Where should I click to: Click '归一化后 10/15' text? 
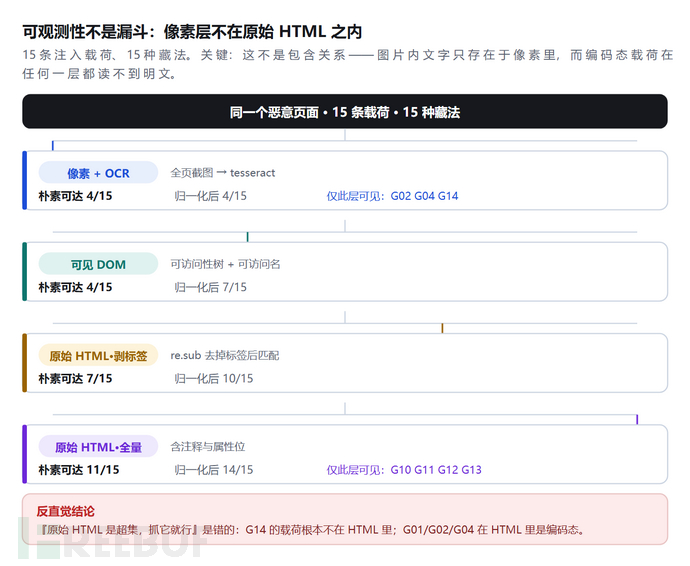coord(214,379)
